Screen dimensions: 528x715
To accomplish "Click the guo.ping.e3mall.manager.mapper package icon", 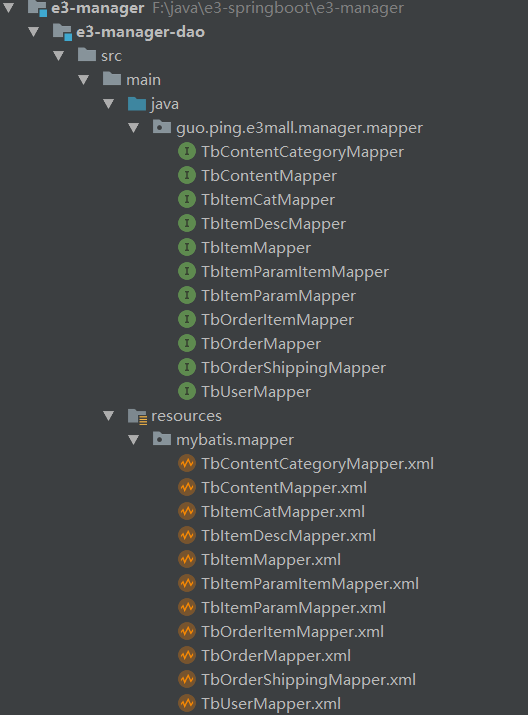I will tap(162, 127).
